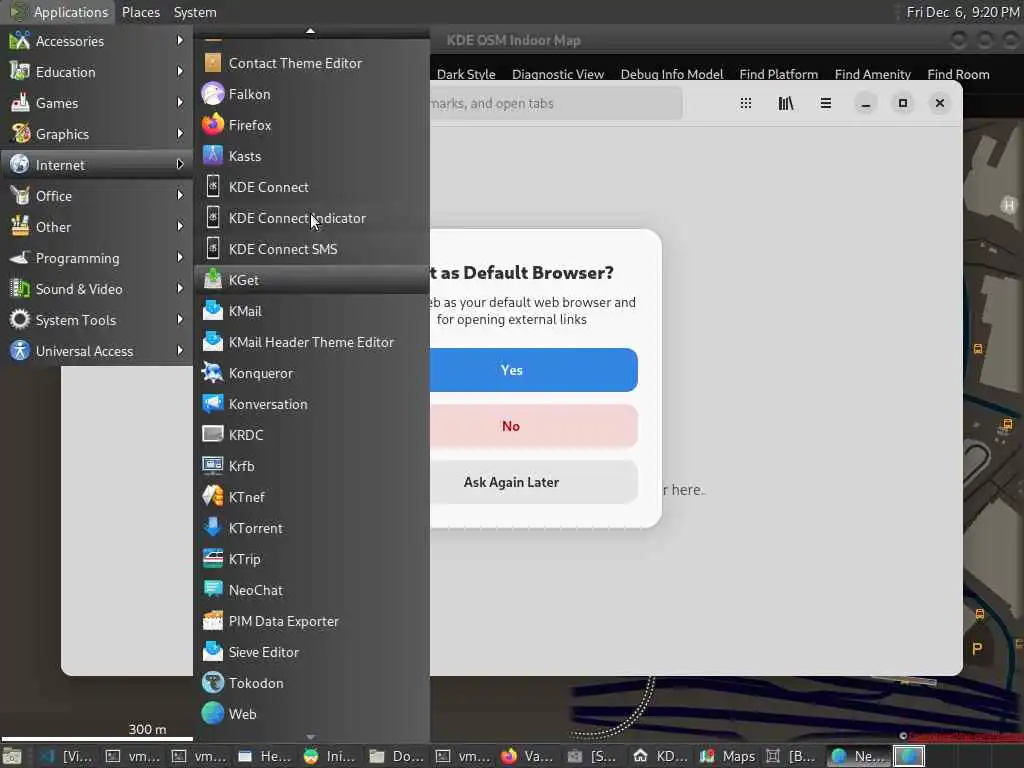Launch the highlighted KGet download manager

pos(312,280)
